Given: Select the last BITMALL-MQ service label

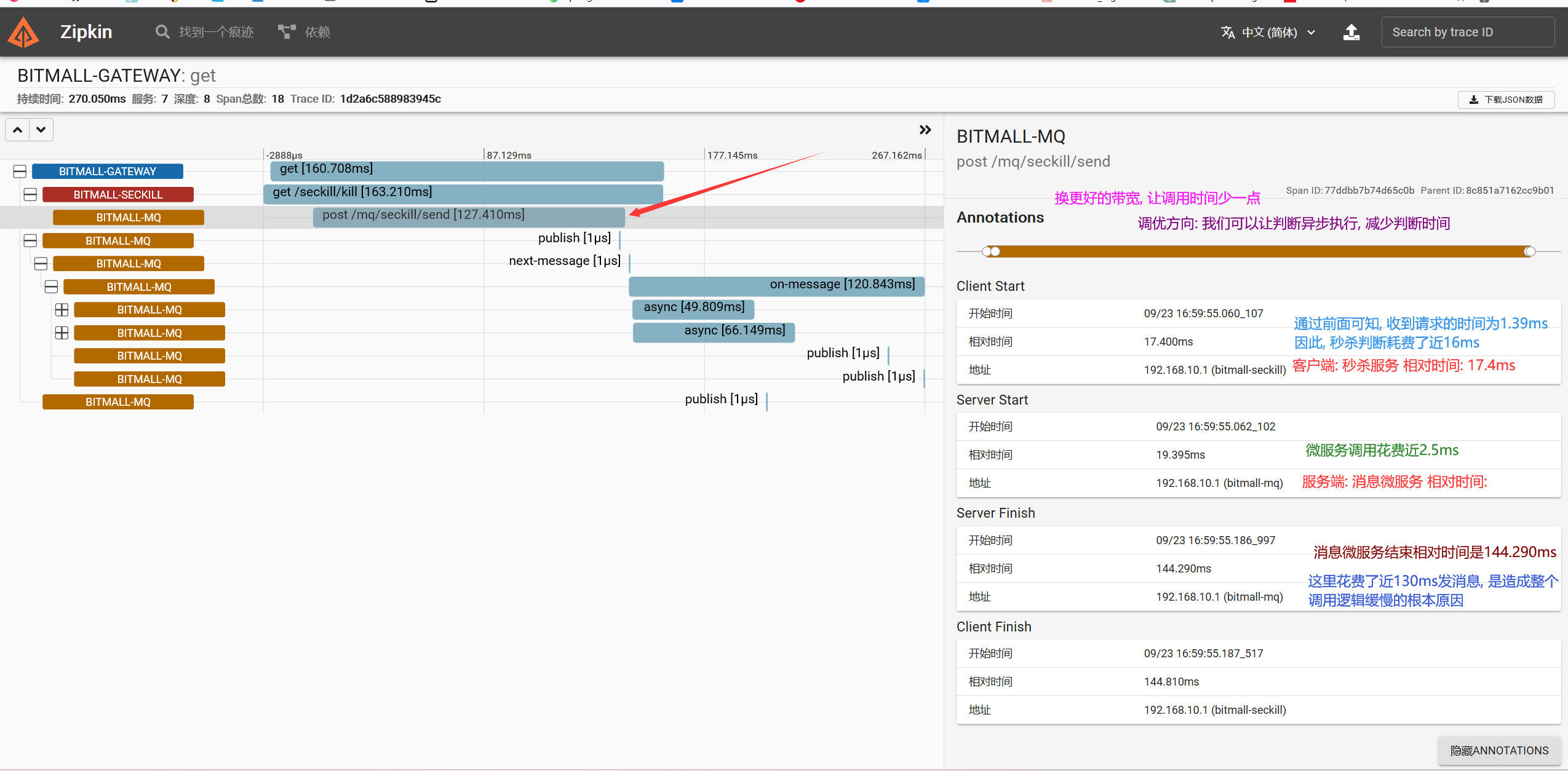Looking at the screenshot, I should click(118, 402).
